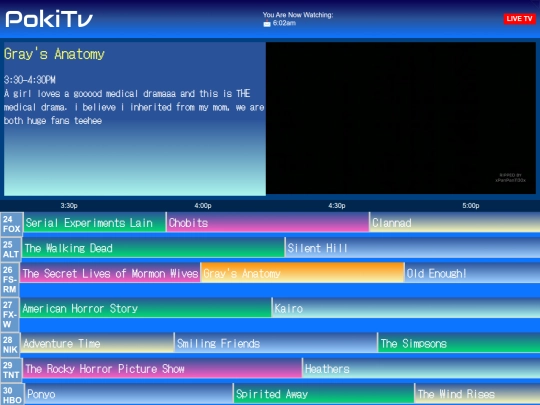Click the Gray's Anatomy description text
The height and width of the screenshot is (405, 540).
click(x=134, y=107)
